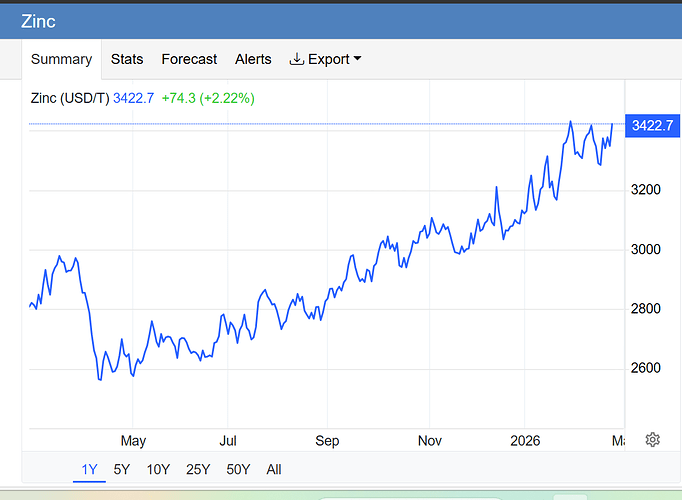Screen dimensions: 682x500
Task: Select the Alerts tab
Action: pyautogui.click(x=253, y=59)
